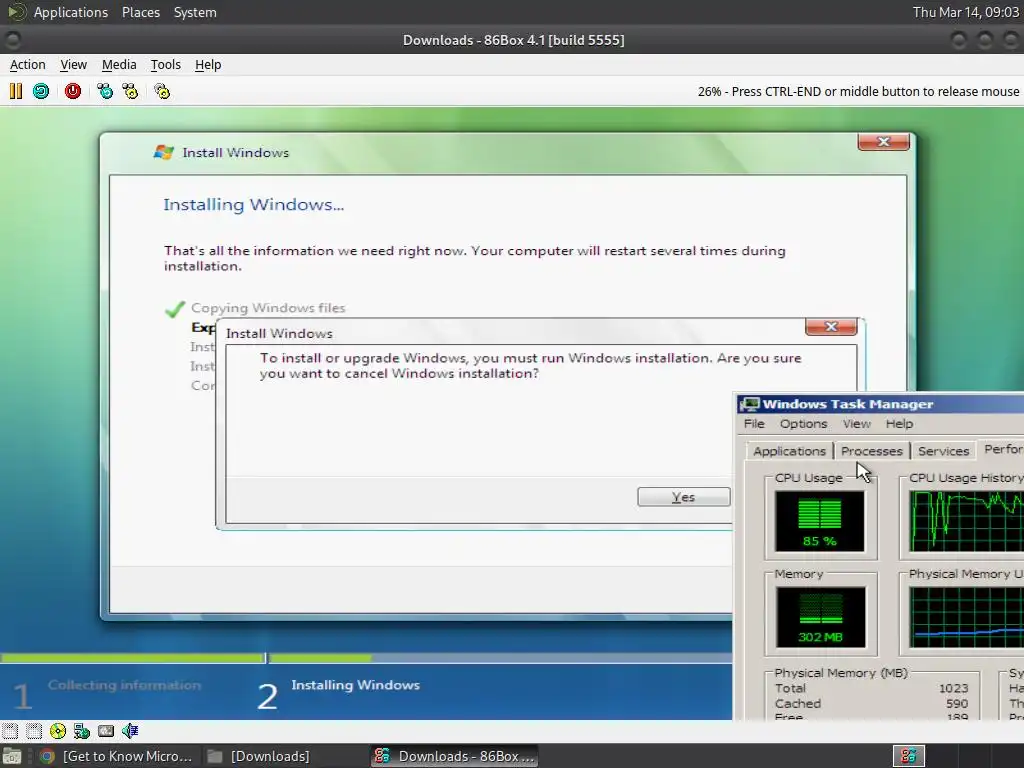The width and height of the screenshot is (1024, 768).
Task: Click the show desktop icon in panel
Action: 11,756
